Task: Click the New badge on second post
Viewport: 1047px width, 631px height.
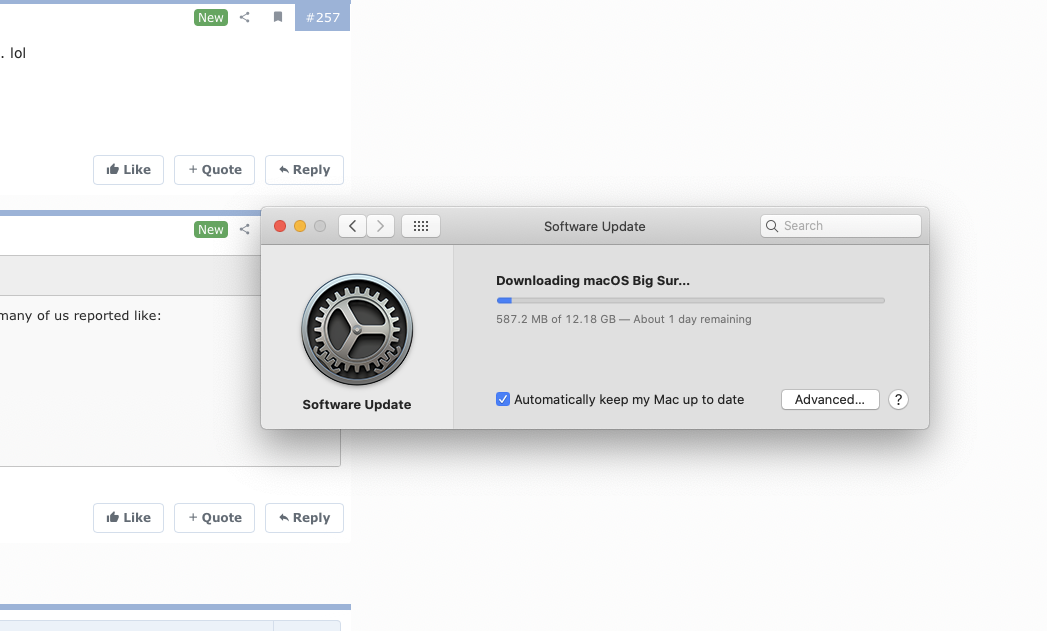Action: tap(211, 229)
